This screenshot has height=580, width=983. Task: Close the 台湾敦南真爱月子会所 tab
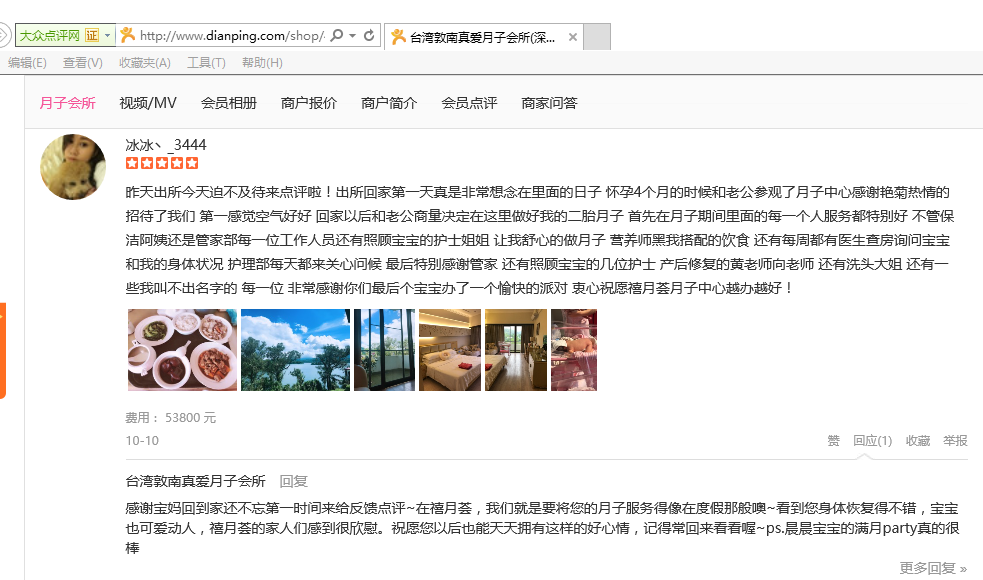[572, 37]
